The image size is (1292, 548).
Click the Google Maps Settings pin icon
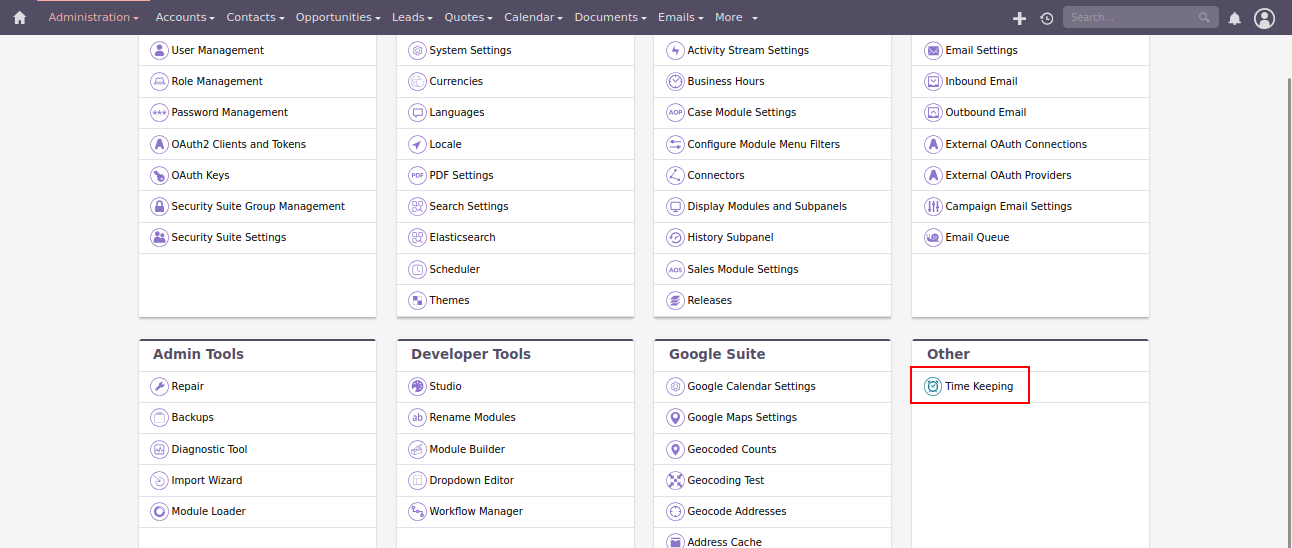pyautogui.click(x=675, y=417)
